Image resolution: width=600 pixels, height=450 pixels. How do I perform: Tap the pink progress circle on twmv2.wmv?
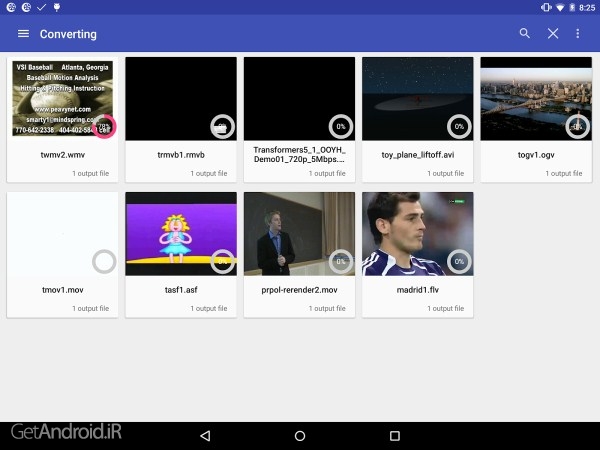point(104,127)
